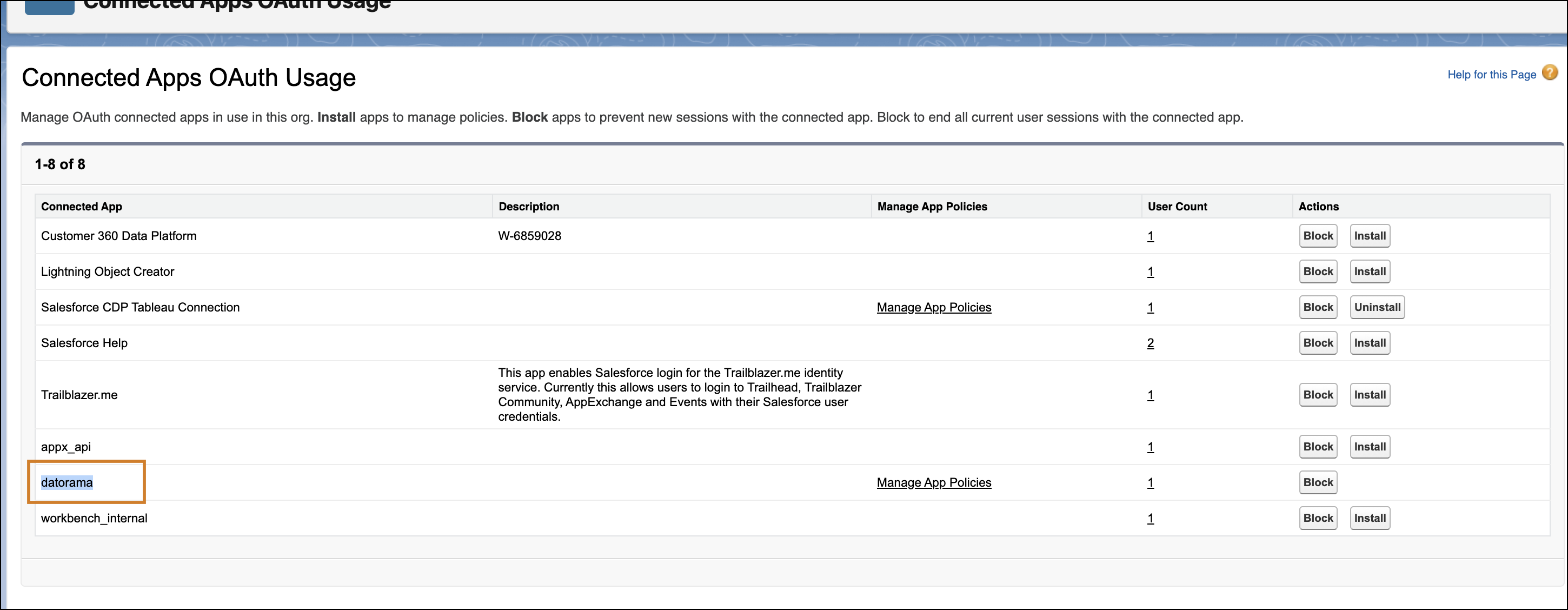The width and height of the screenshot is (1568, 610).
Task: Click the 1-8 of 8 record count
Action: pyautogui.click(x=59, y=164)
